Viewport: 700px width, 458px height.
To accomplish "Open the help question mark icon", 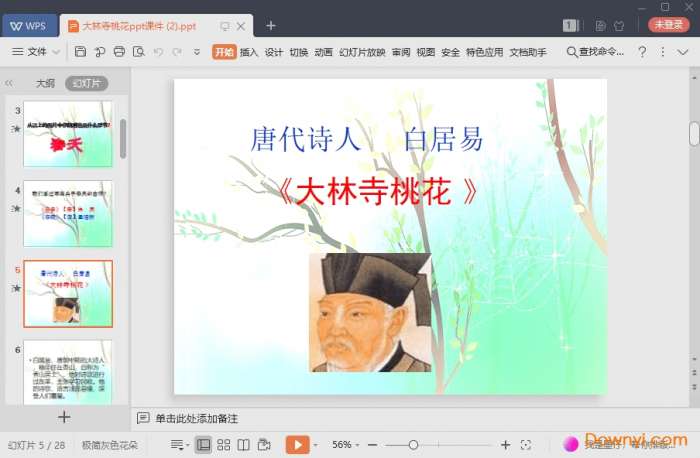I will (x=642, y=51).
